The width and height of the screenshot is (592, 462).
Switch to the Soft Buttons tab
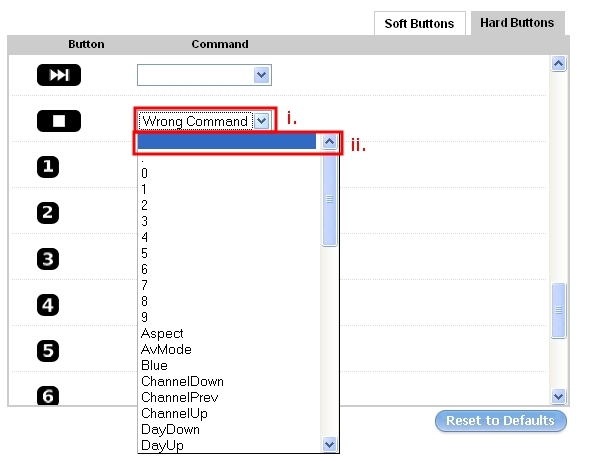point(419,23)
